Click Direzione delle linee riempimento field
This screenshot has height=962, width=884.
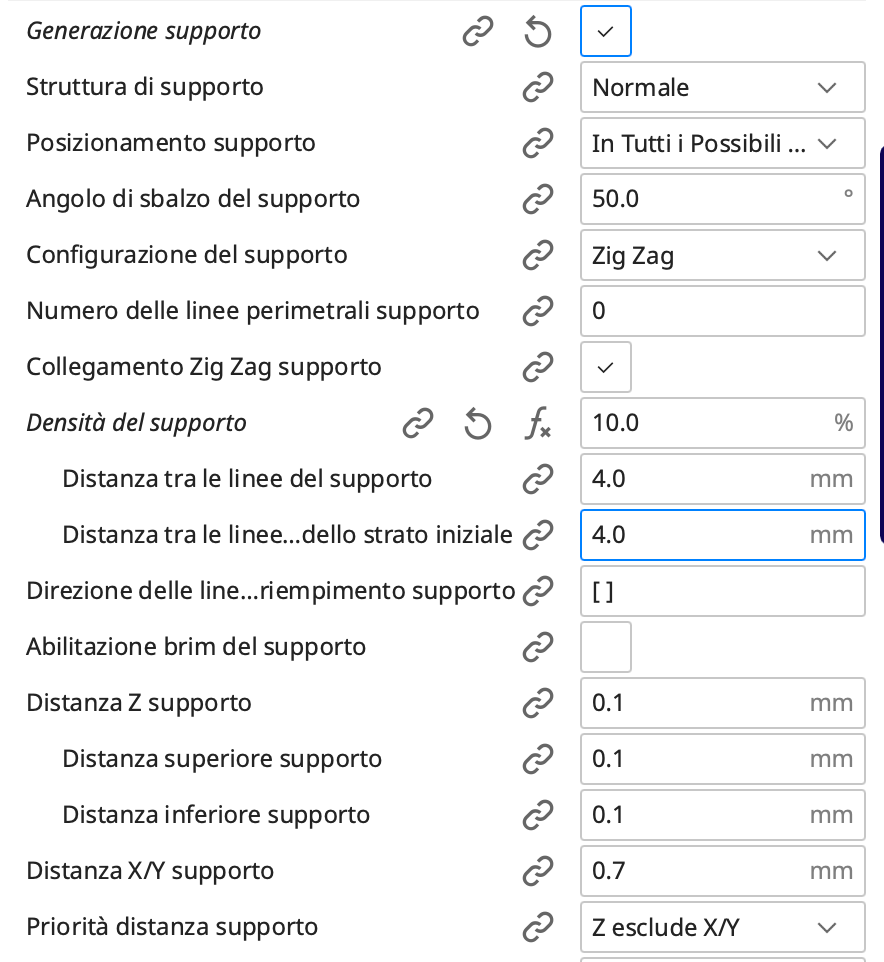coord(722,592)
